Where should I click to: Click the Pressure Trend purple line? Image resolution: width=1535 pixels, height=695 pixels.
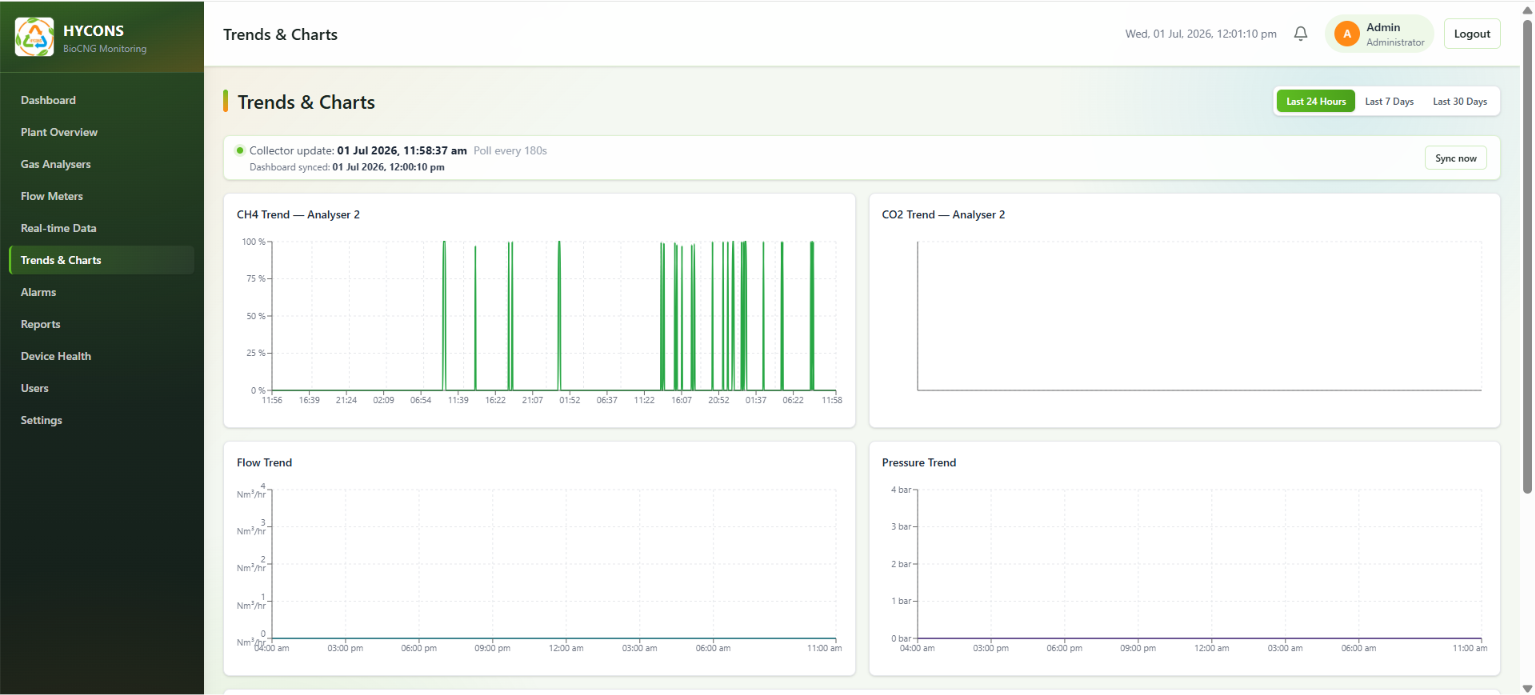[x=1199, y=638]
